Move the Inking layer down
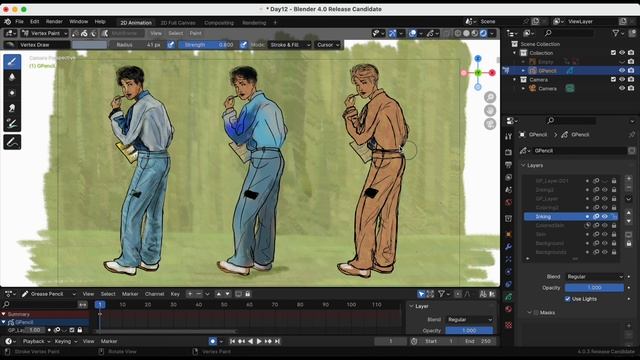640x360 pixels. tap(629, 221)
